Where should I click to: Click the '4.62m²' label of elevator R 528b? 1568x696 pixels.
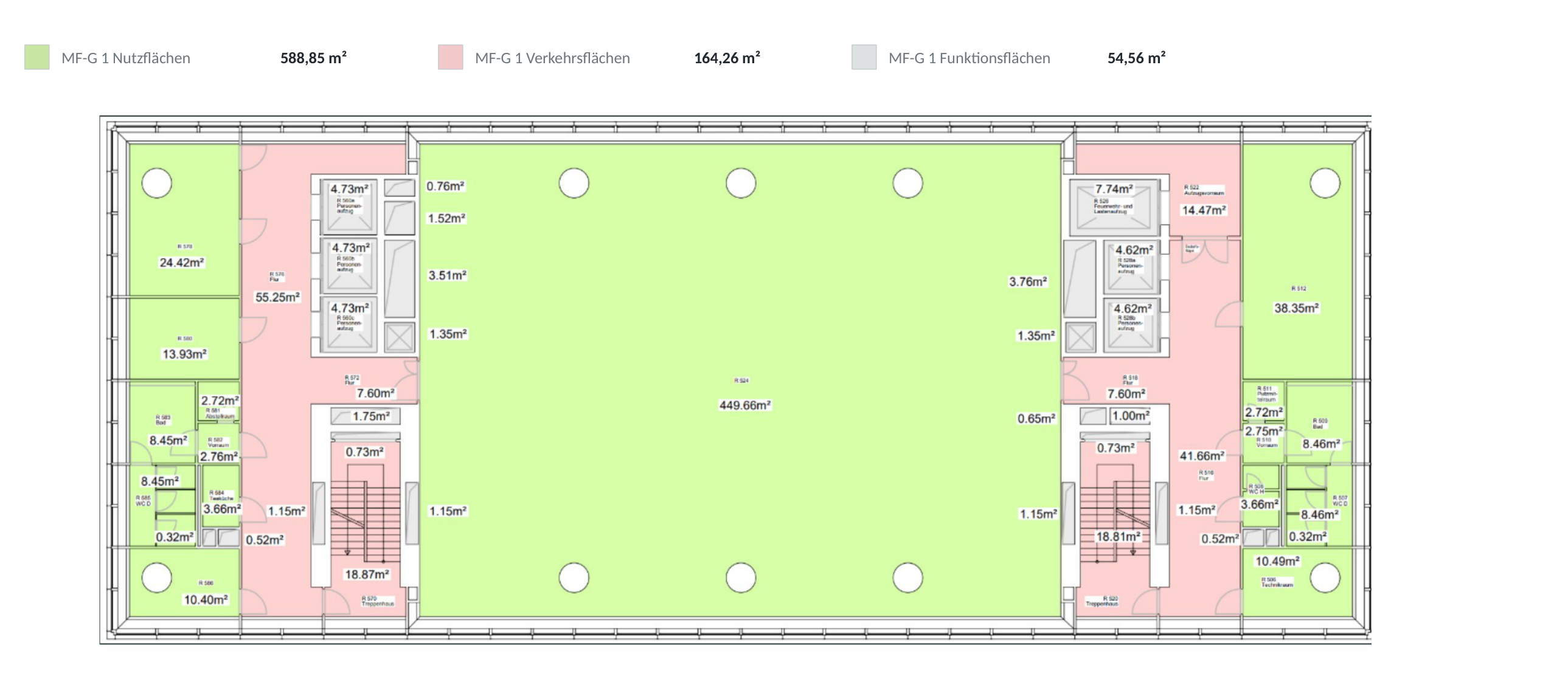1133,308
